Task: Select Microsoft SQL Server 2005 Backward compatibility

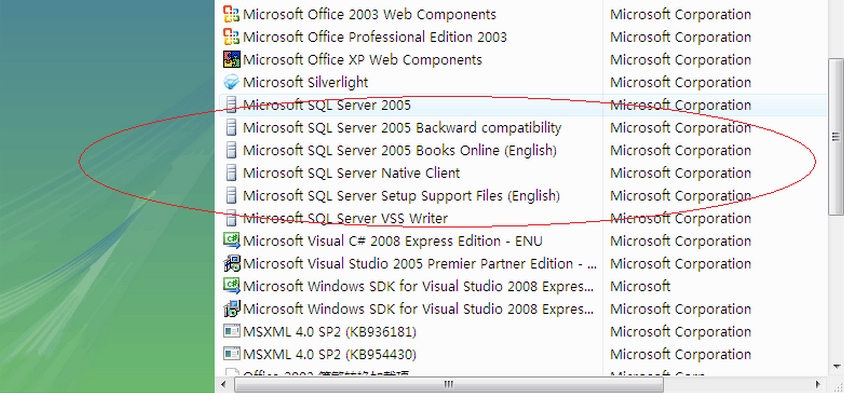Action: click(x=402, y=128)
